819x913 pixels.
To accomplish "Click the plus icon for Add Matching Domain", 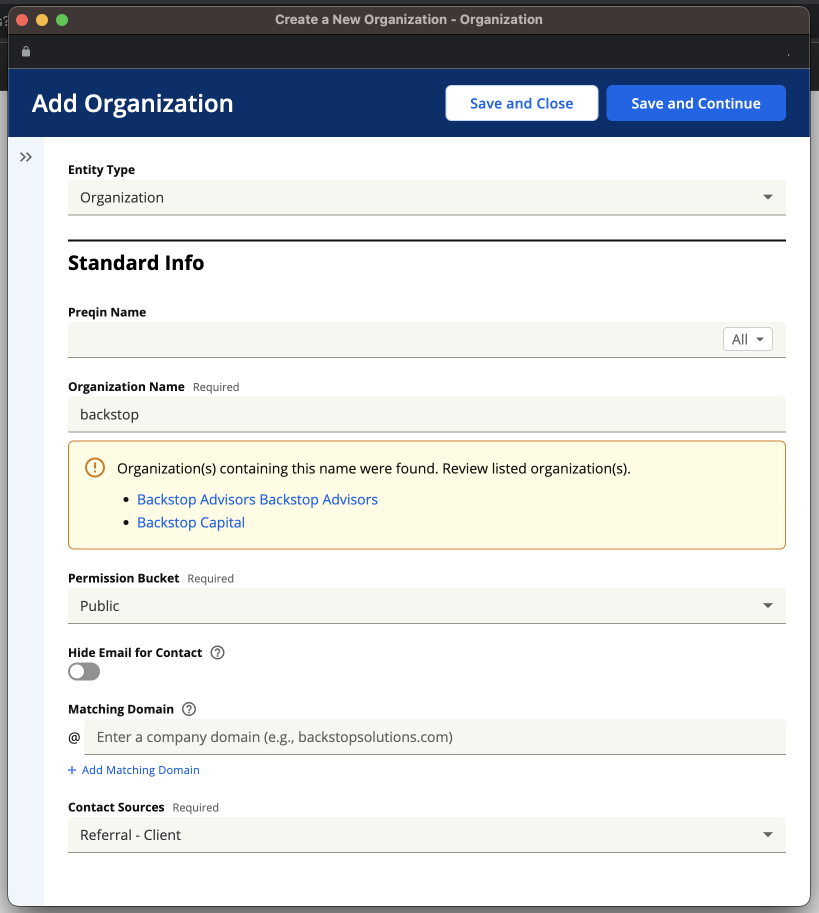I will tap(72, 770).
